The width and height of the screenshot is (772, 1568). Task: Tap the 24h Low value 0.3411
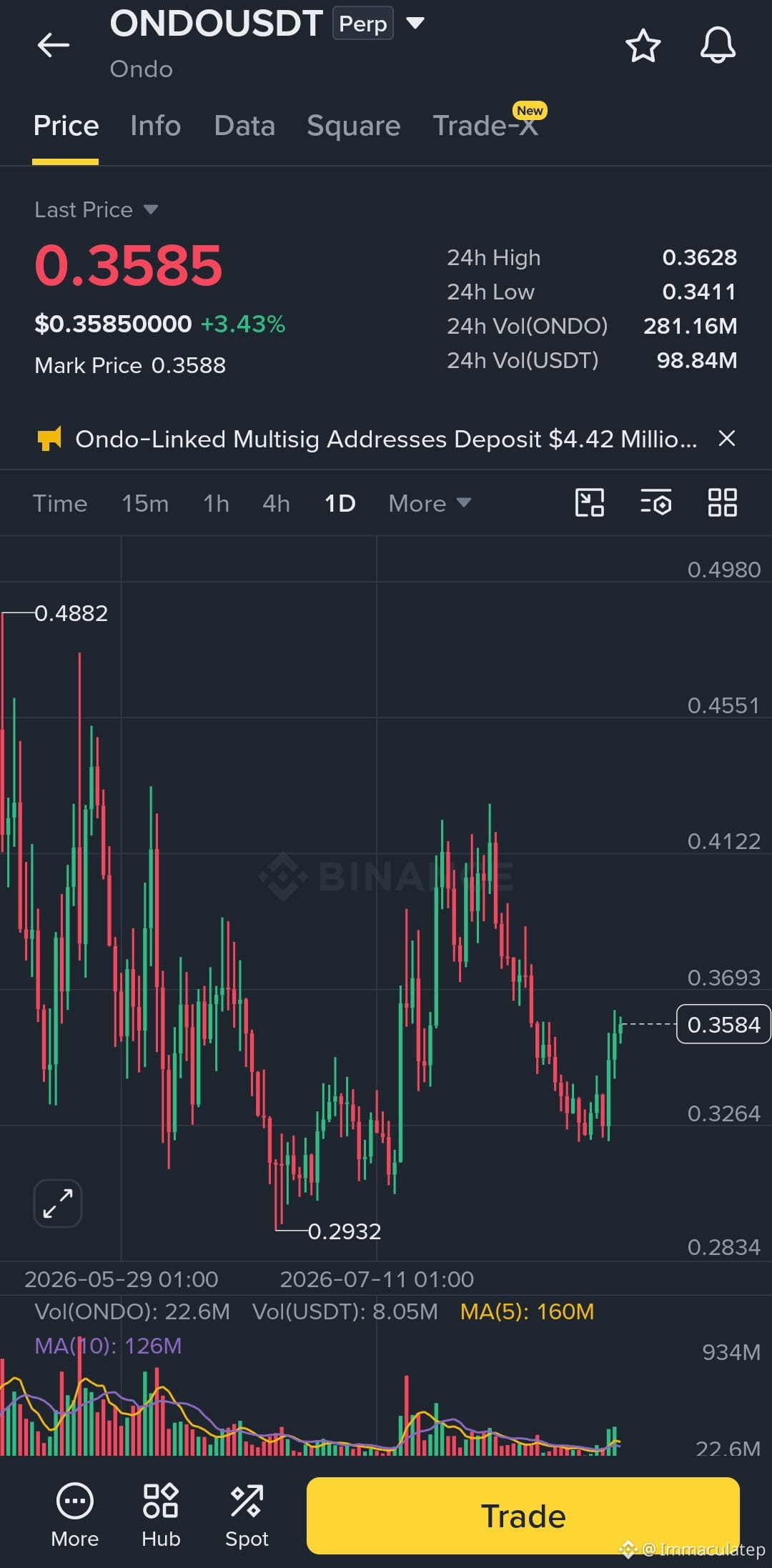700,292
